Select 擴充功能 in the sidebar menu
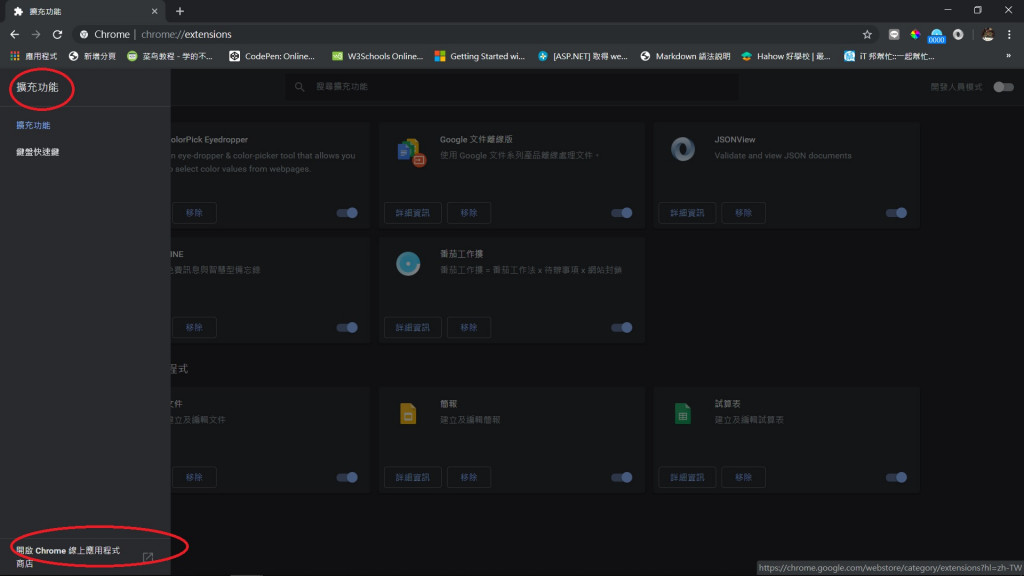1024x576 pixels. pyautogui.click(x=33, y=125)
